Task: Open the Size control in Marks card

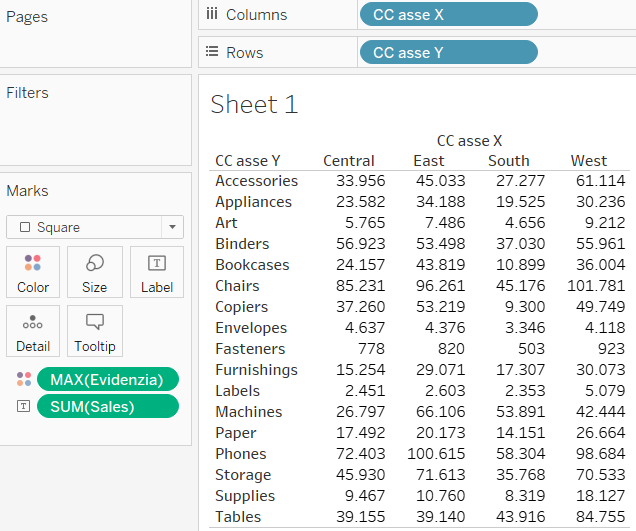Action: pos(94,271)
